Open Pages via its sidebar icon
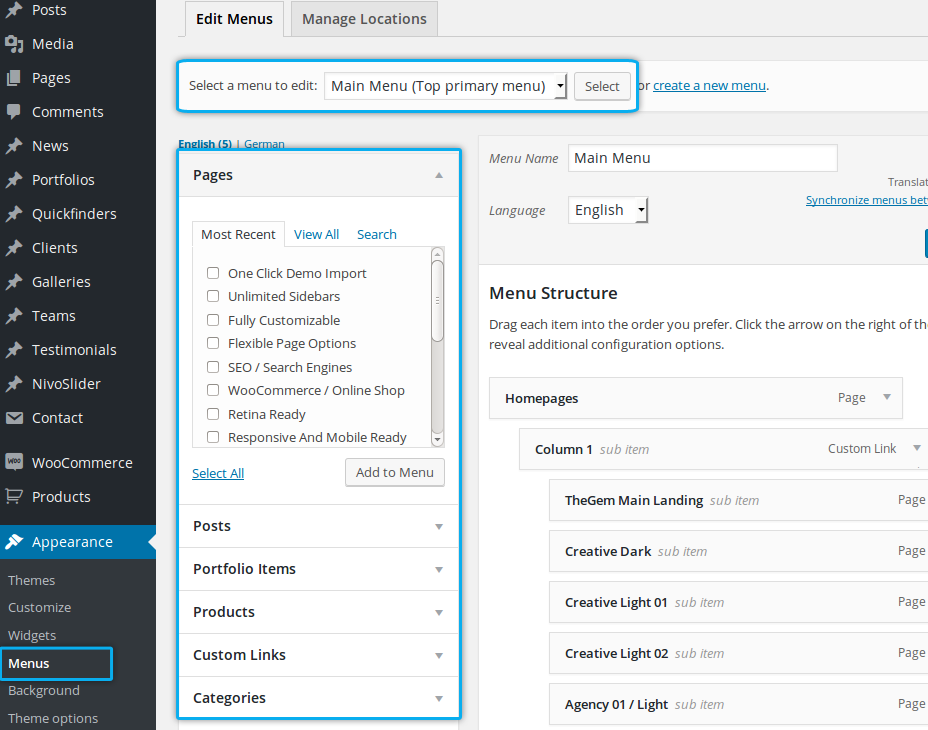 click(14, 78)
